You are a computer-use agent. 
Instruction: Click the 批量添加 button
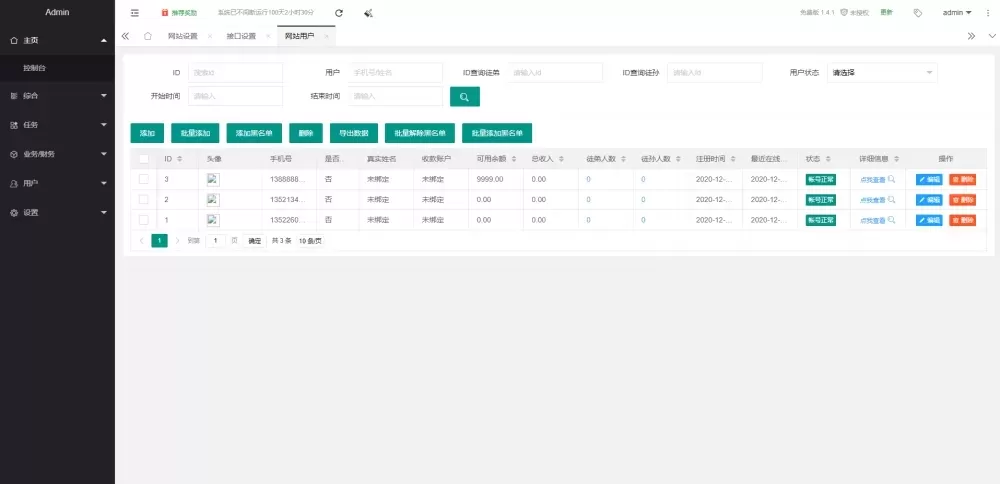click(195, 133)
